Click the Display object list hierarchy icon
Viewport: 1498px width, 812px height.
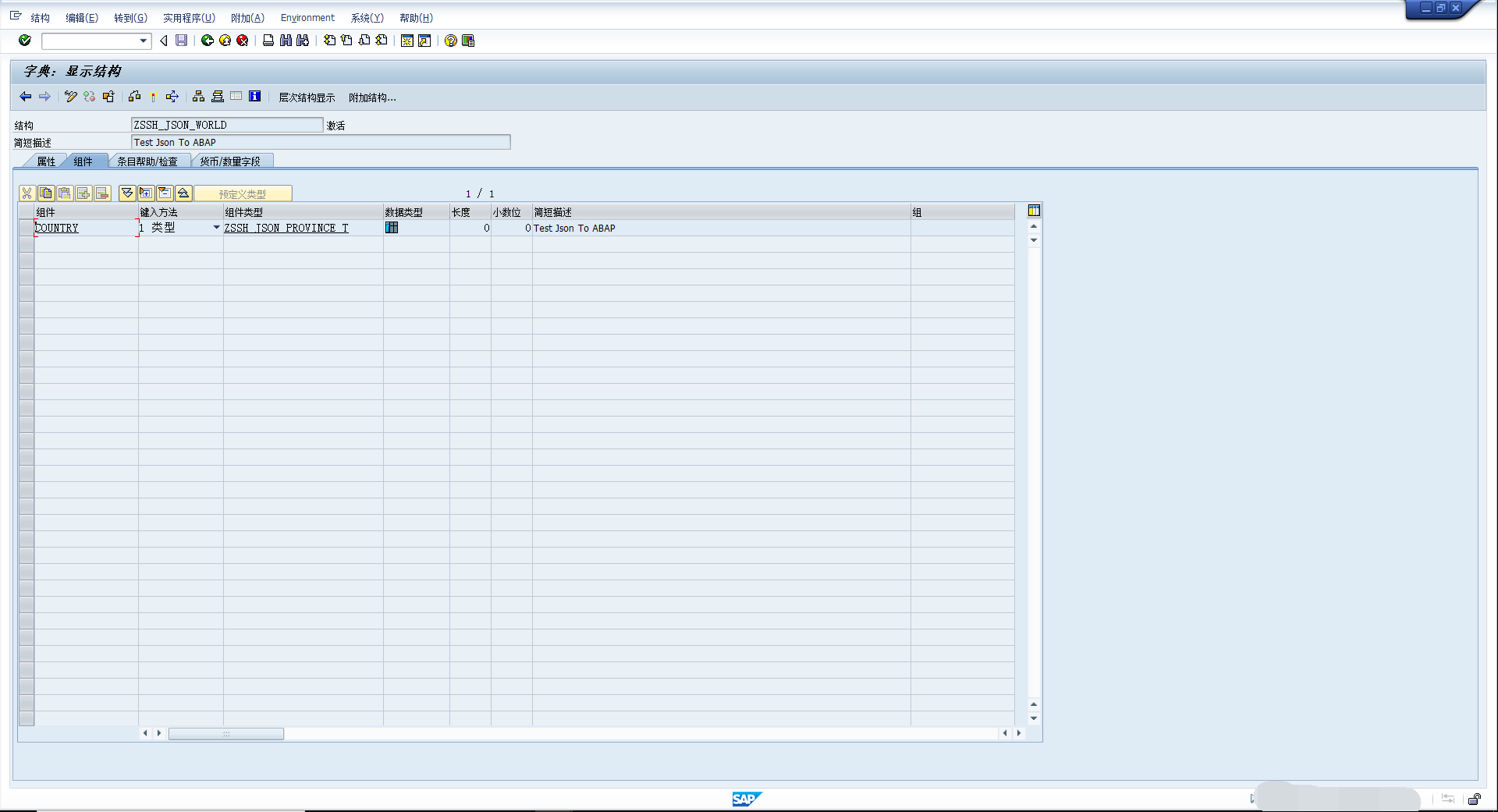click(198, 97)
